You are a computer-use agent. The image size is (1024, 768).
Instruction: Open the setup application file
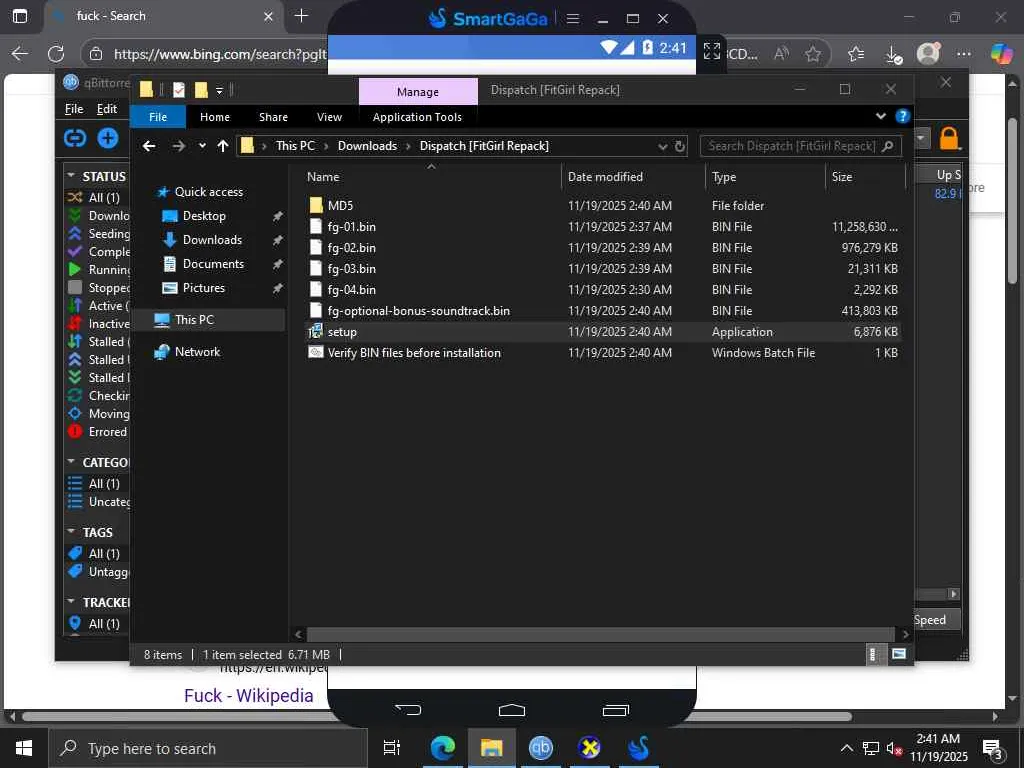(342, 332)
